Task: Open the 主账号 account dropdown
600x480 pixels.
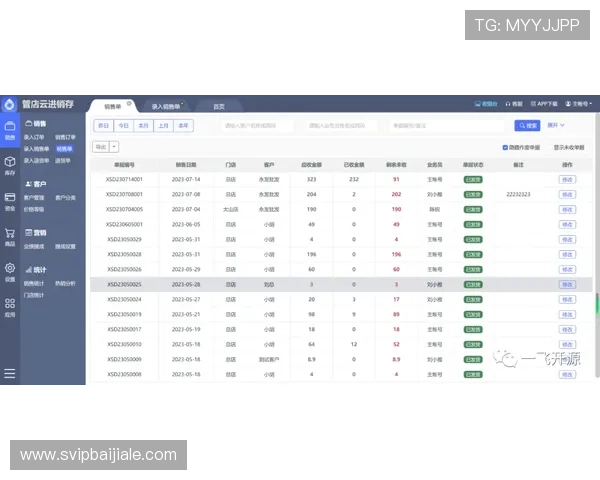Action: pyautogui.click(x=579, y=103)
